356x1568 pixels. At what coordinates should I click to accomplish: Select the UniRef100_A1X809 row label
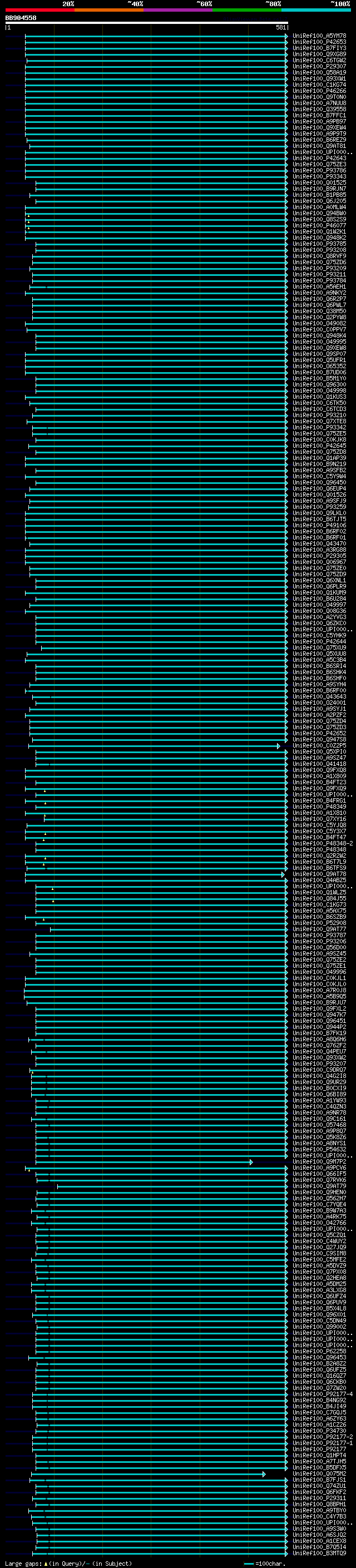[x=319, y=776]
